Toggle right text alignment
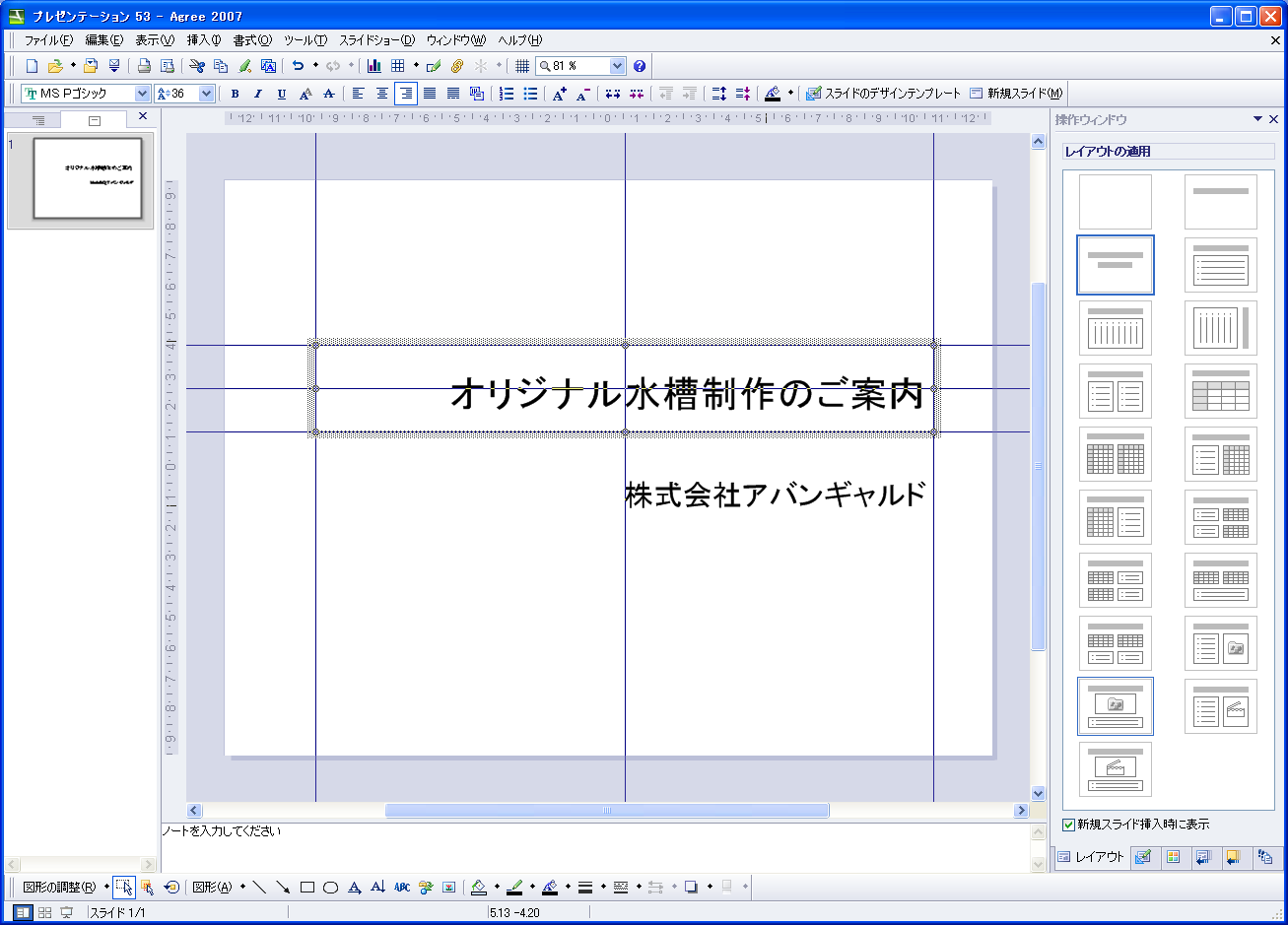Image resolution: width=1288 pixels, height=925 pixels. (406, 94)
